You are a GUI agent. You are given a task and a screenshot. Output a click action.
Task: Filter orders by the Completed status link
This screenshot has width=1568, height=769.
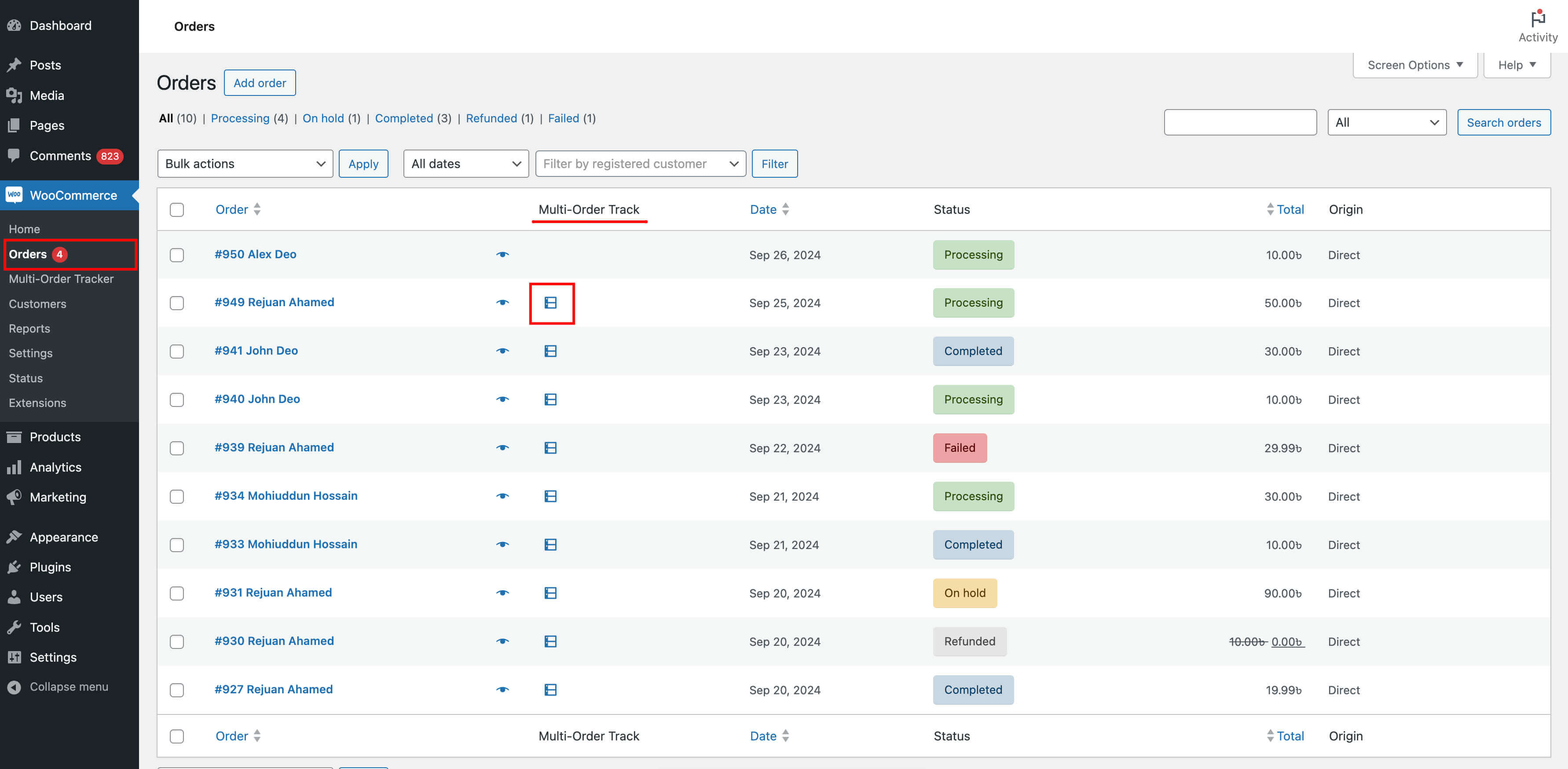tap(403, 118)
